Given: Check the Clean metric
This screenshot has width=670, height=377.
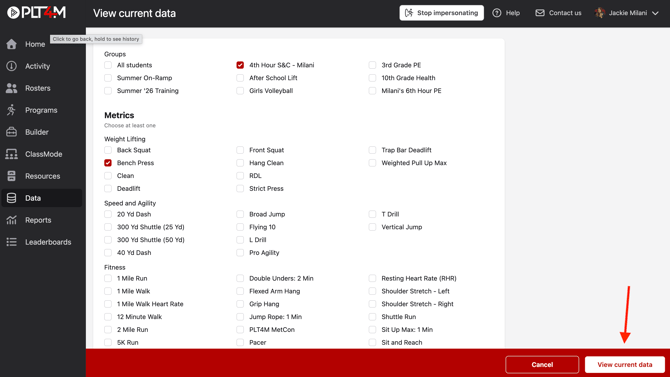Looking at the screenshot, I should 108,176.
